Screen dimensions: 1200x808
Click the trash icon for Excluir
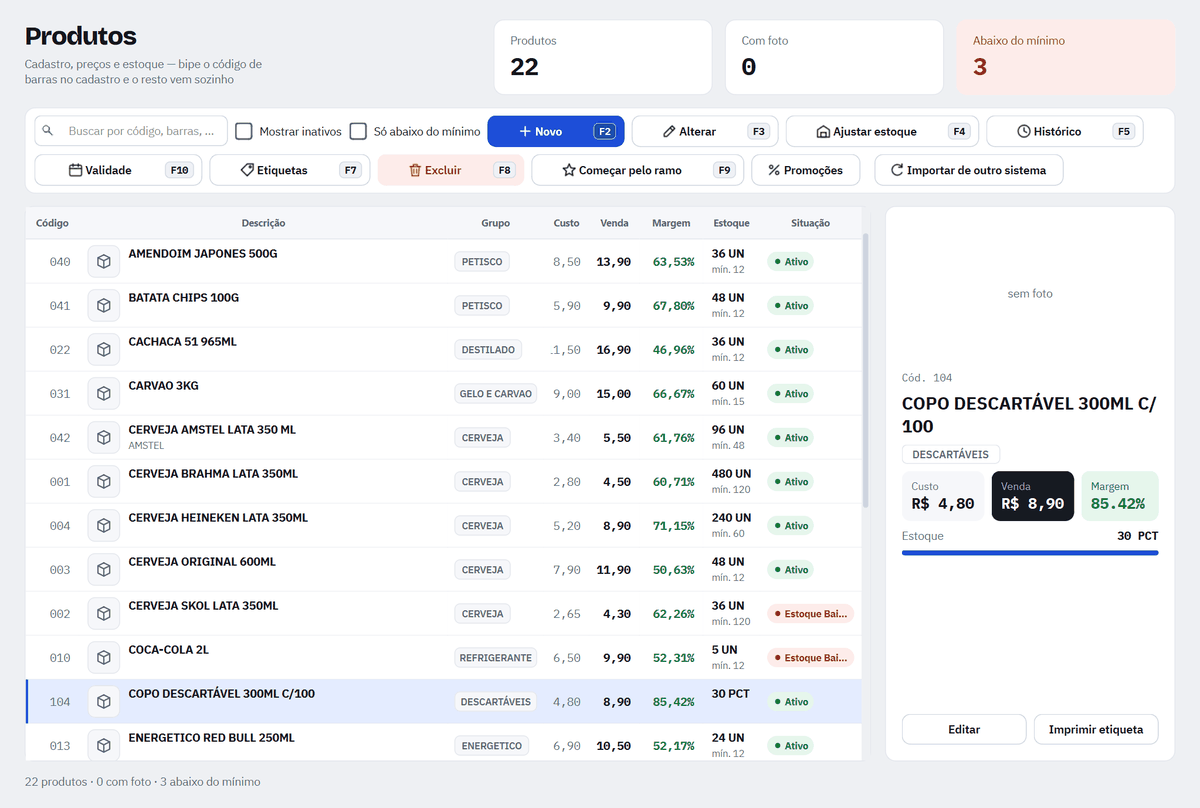click(415, 170)
